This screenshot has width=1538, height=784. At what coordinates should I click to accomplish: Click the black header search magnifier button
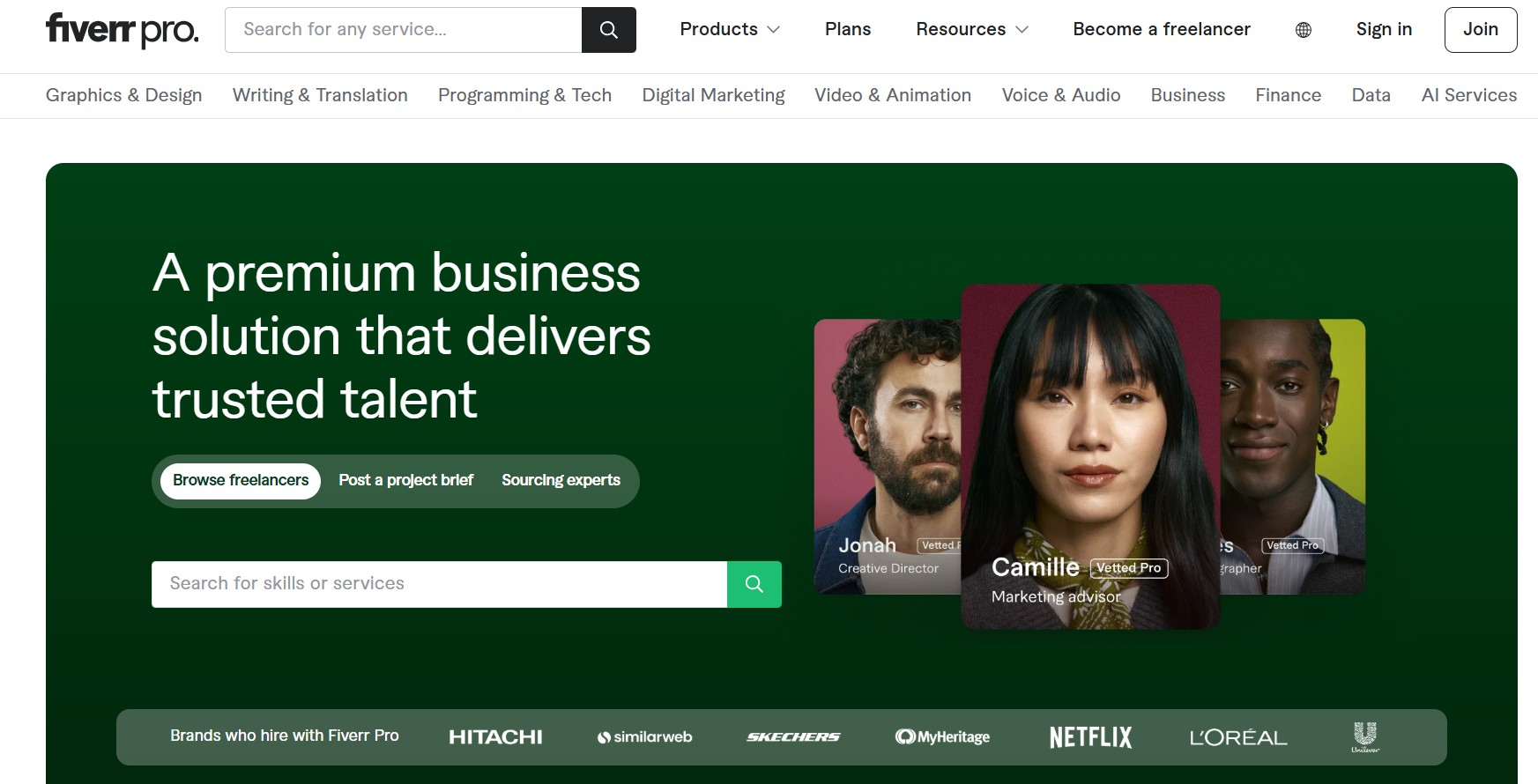click(x=608, y=30)
